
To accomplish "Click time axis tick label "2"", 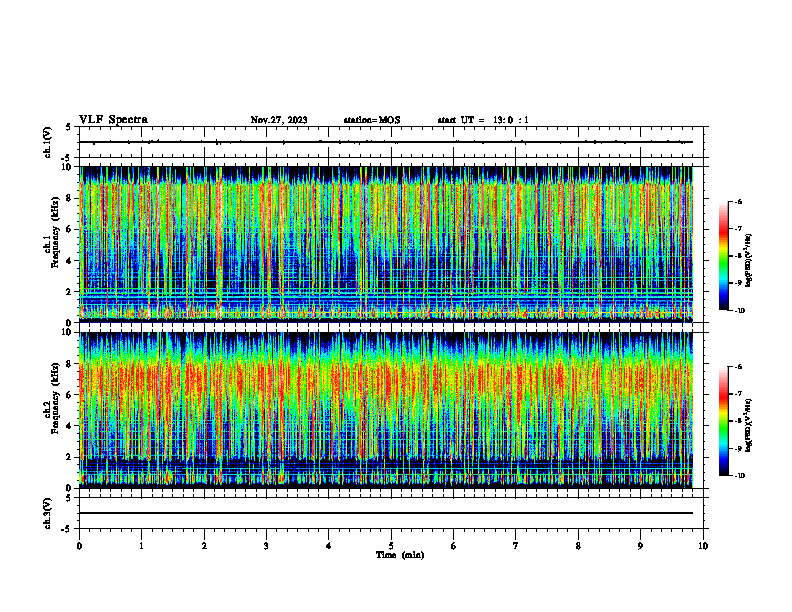I will [204, 546].
